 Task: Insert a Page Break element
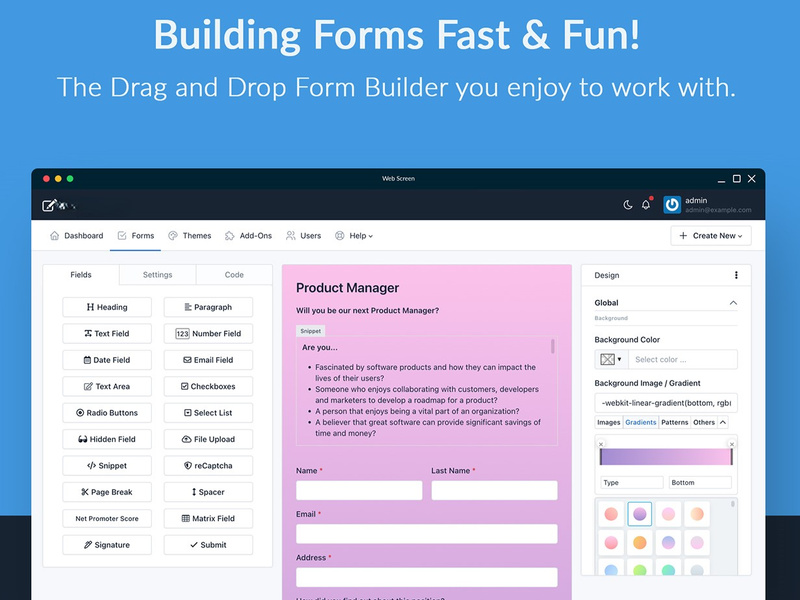[107, 491]
